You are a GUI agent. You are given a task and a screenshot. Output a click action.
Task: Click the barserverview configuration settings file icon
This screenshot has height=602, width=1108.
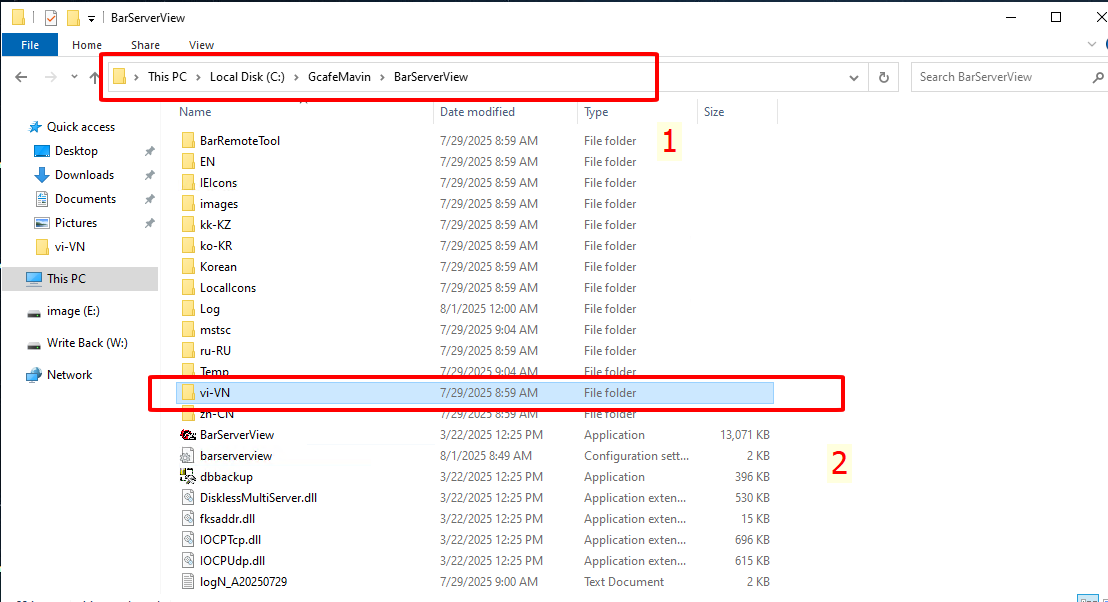187,456
